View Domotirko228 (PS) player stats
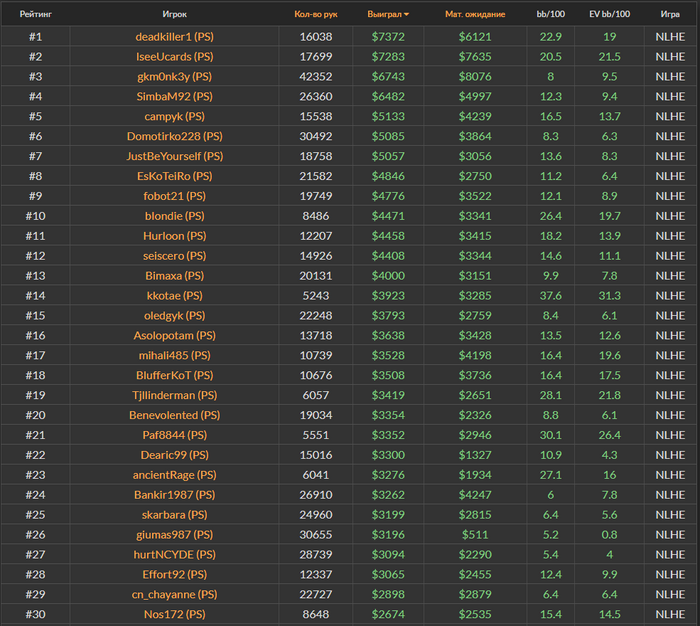The width and height of the screenshot is (700, 626). [174, 137]
